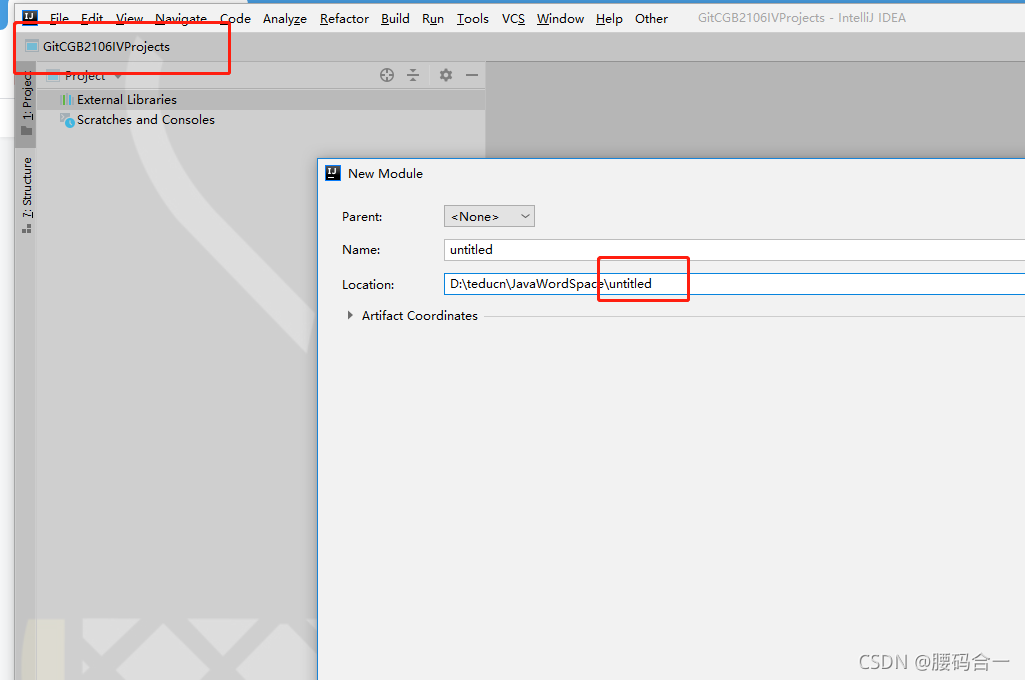The width and height of the screenshot is (1025, 680).
Task: Open the Other menu
Action: pyautogui.click(x=651, y=18)
